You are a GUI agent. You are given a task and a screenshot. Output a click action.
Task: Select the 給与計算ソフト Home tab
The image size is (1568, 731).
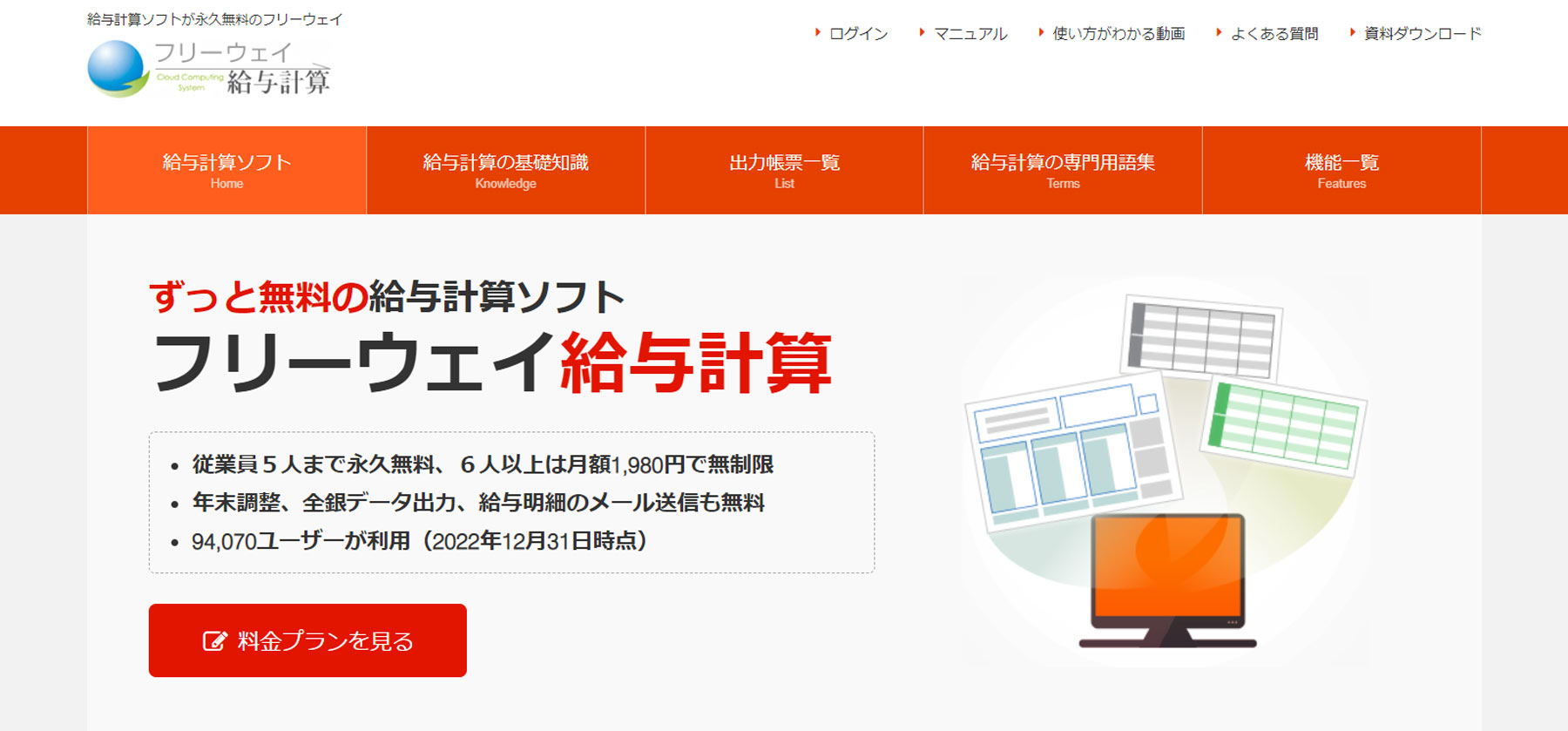(226, 170)
